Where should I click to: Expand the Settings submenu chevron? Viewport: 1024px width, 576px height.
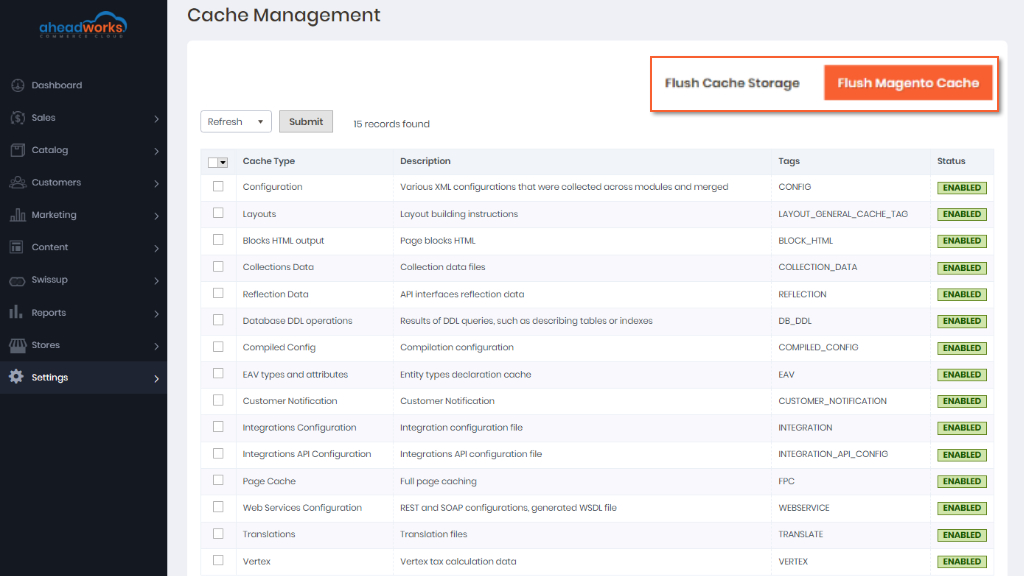pyautogui.click(x=157, y=378)
